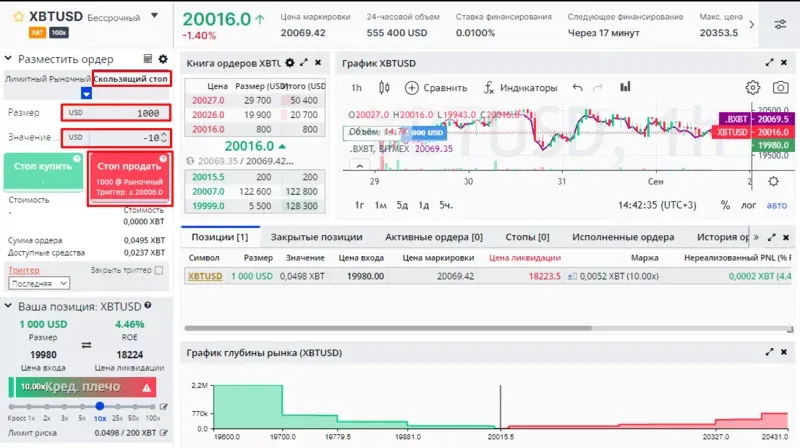Expand the positions panel to fullscreen
The height and width of the screenshot is (448, 800).
point(771,237)
